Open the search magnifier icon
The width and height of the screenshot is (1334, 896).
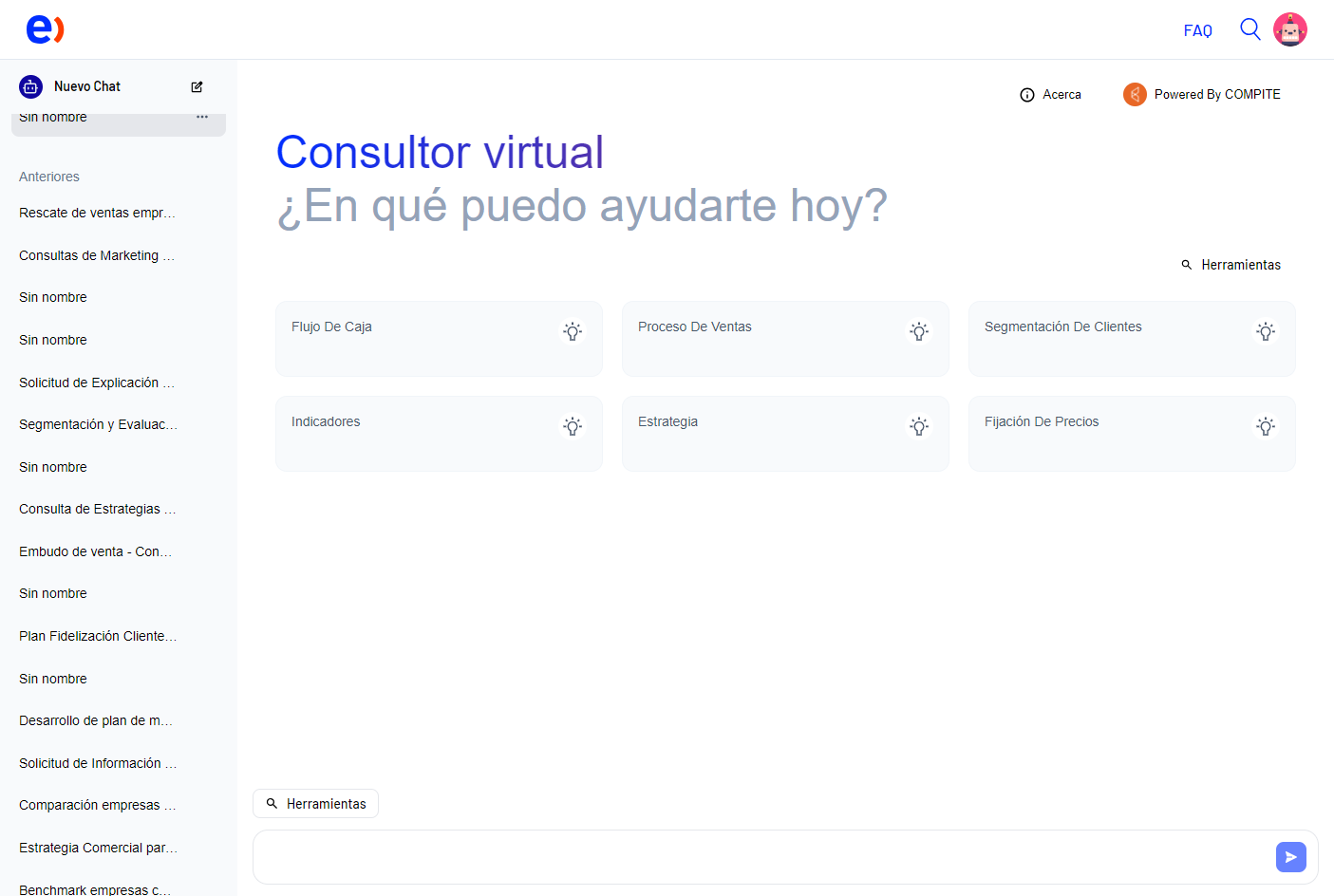(1249, 29)
